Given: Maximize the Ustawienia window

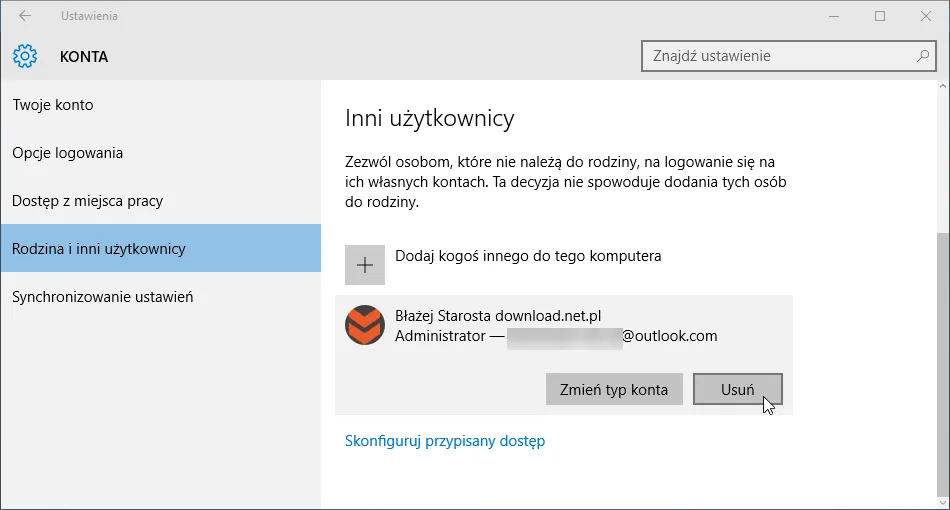Looking at the screenshot, I should click(880, 16).
